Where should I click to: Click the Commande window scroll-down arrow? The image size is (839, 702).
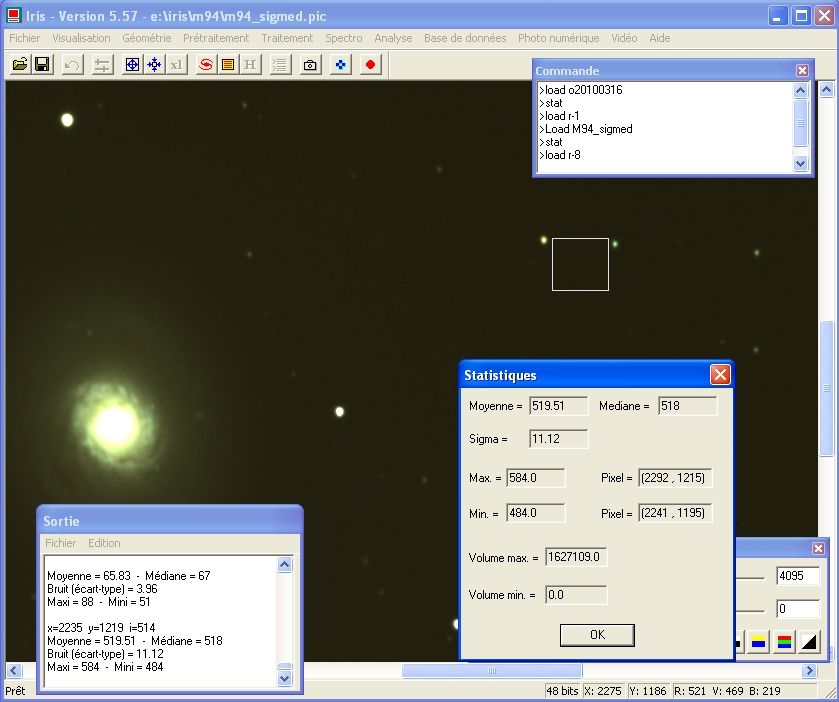click(800, 163)
